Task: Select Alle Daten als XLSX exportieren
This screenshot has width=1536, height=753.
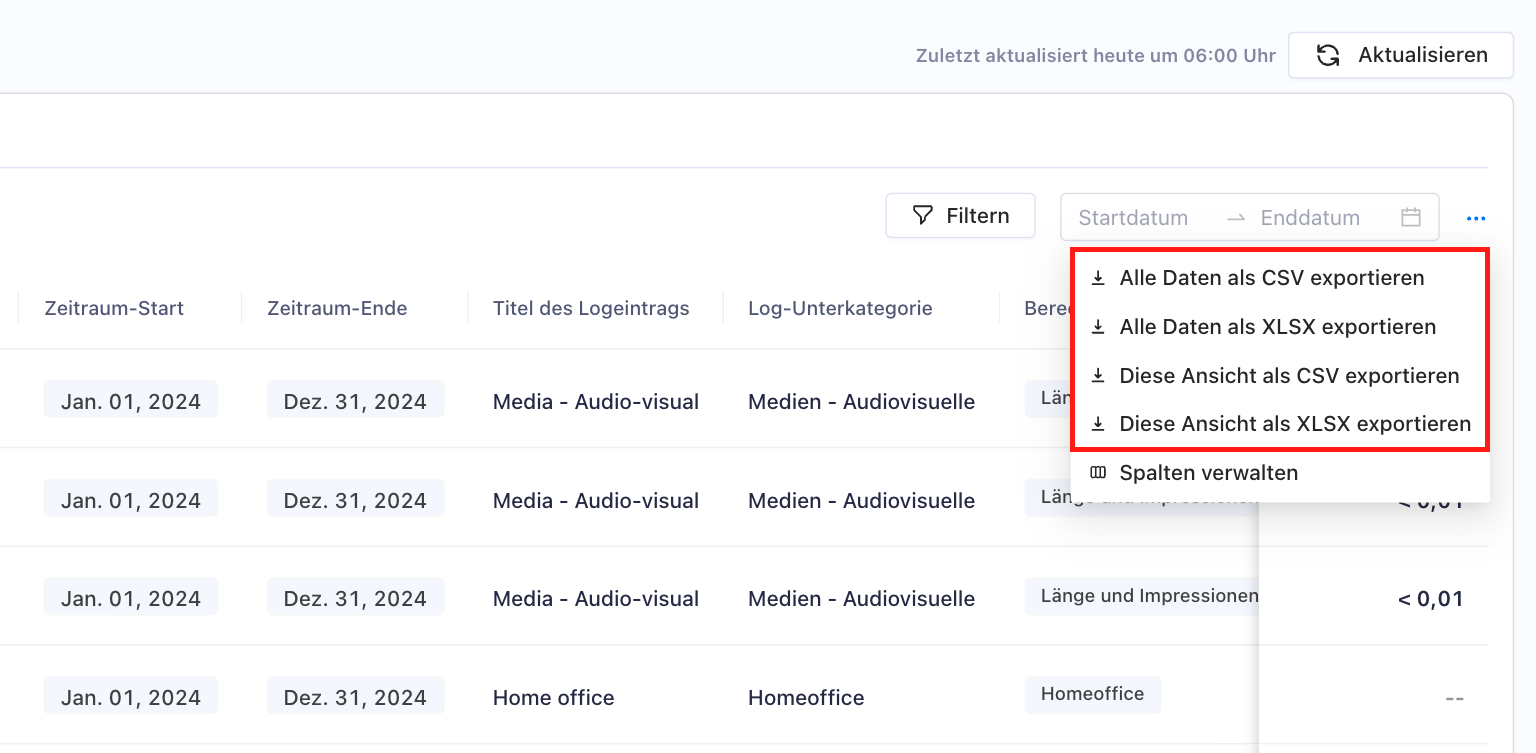Action: pyautogui.click(x=1277, y=327)
